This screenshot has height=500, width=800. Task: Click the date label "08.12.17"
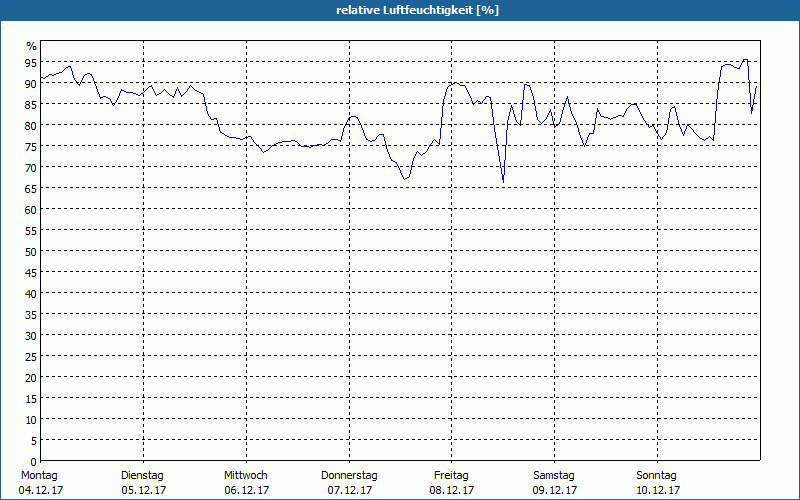(x=451, y=490)
